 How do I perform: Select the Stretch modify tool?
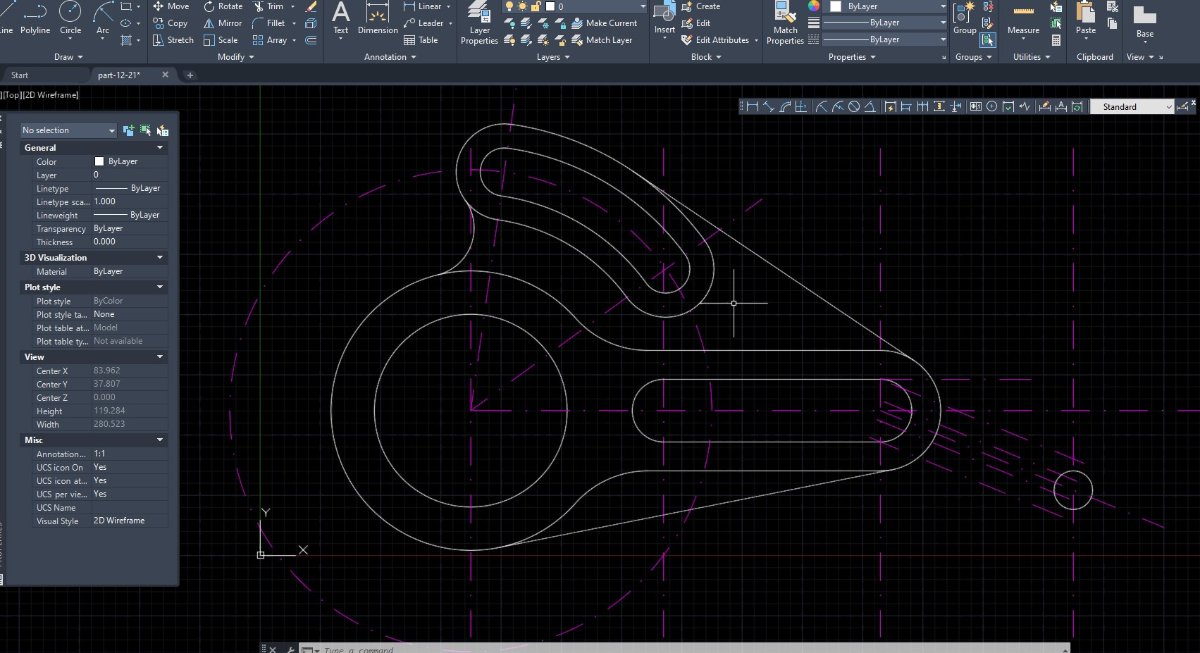click(x=174, y=40)
